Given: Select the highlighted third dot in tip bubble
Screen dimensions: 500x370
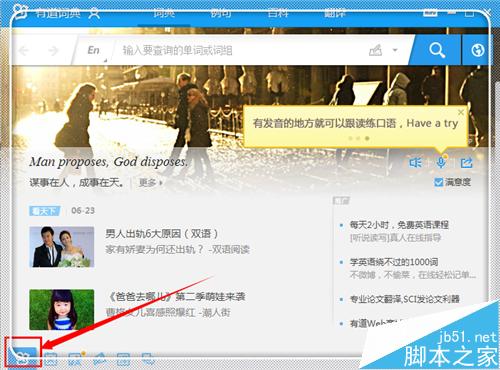Looking at the screenshot, I should click(x=367, y=138).
